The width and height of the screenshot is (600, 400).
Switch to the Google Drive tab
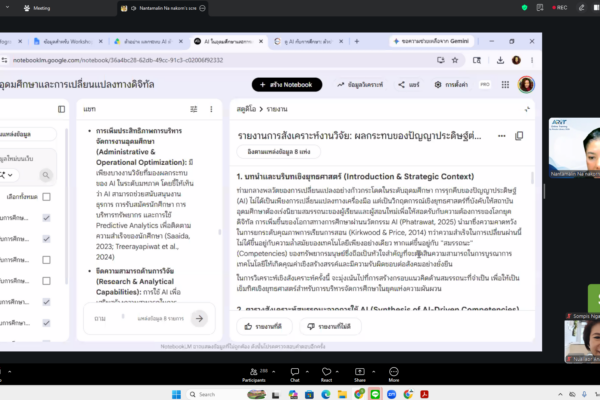tap(148, 41)
